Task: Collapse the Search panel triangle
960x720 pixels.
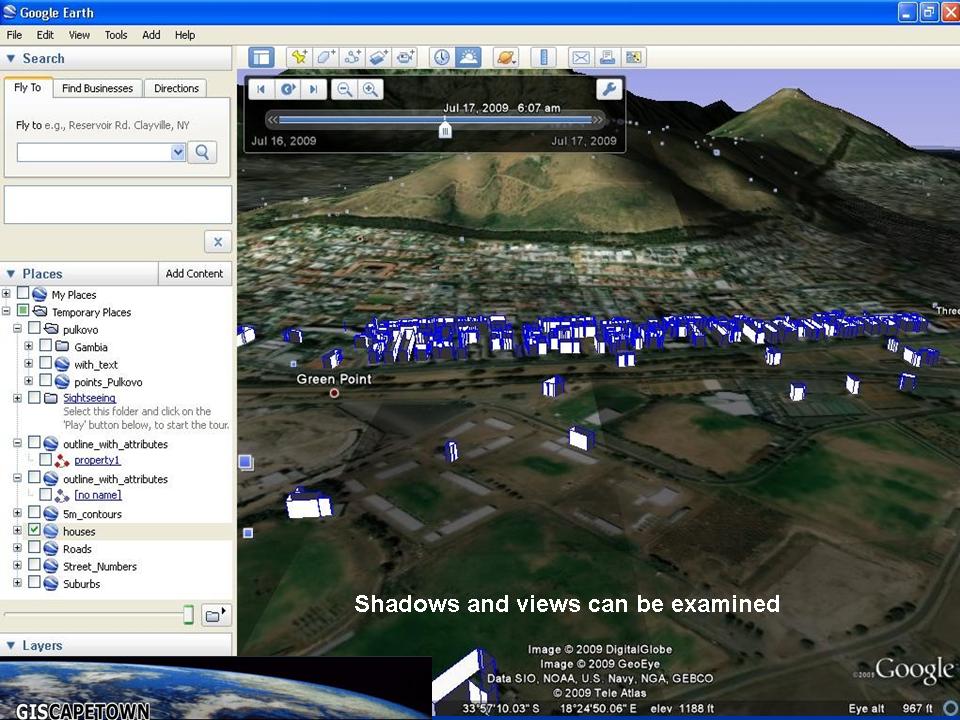Action: pyautogui.click(x=10, y=59)
